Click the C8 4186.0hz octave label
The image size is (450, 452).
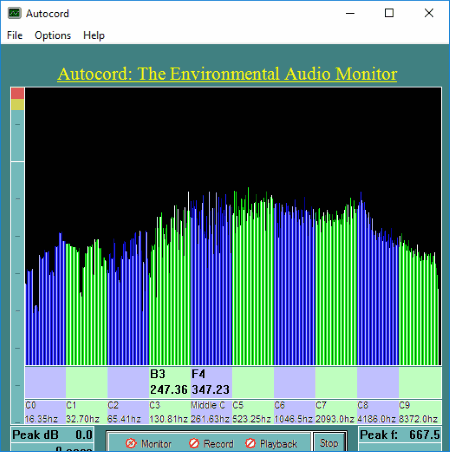(378, 412)
